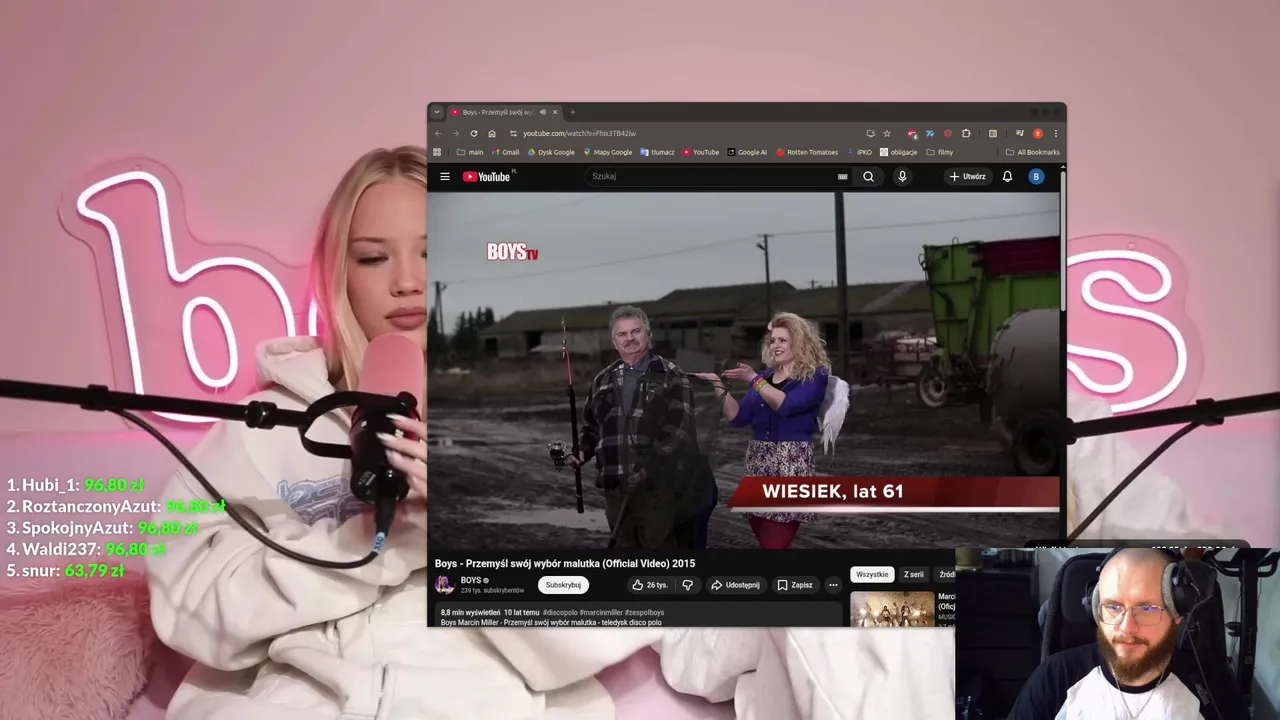
Task: Open the media control icon in toolbar
Action: click(1019, 133)
